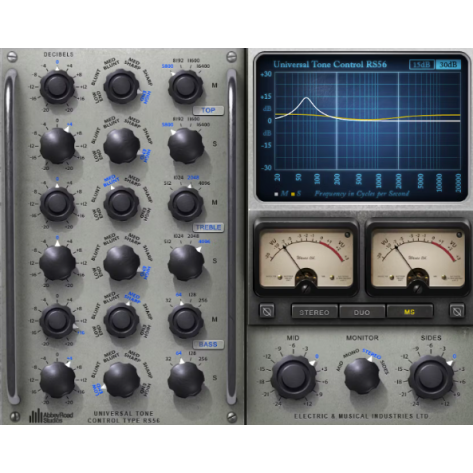This screenshot has height=473, width=473.
Task: Select MS processing mode
Action: 410,312
